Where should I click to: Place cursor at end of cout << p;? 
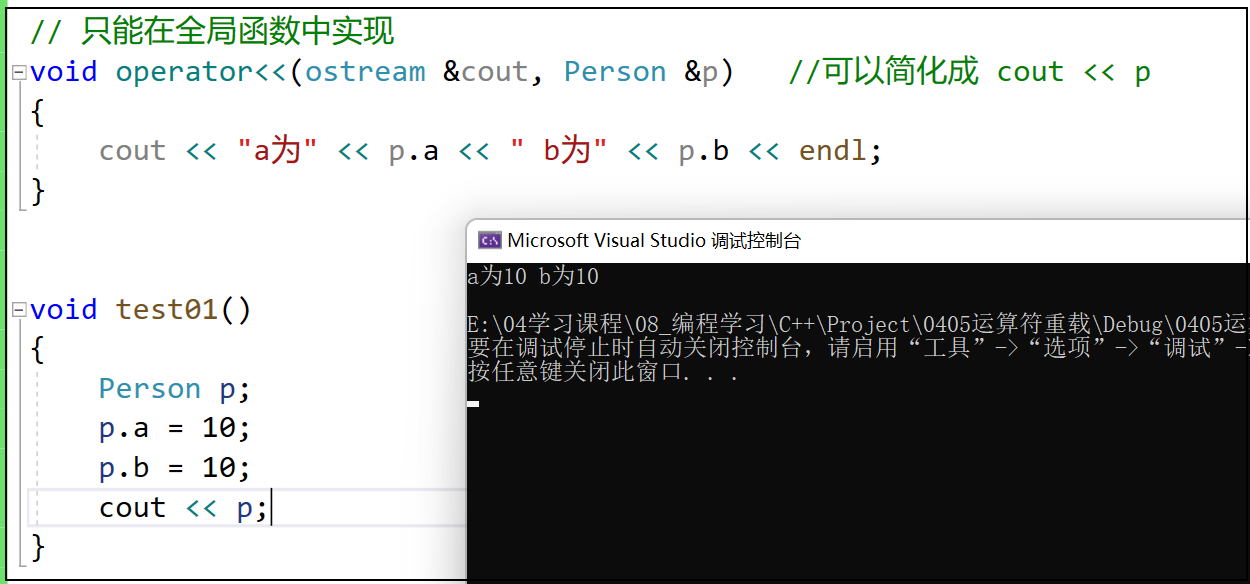point(270,508)
